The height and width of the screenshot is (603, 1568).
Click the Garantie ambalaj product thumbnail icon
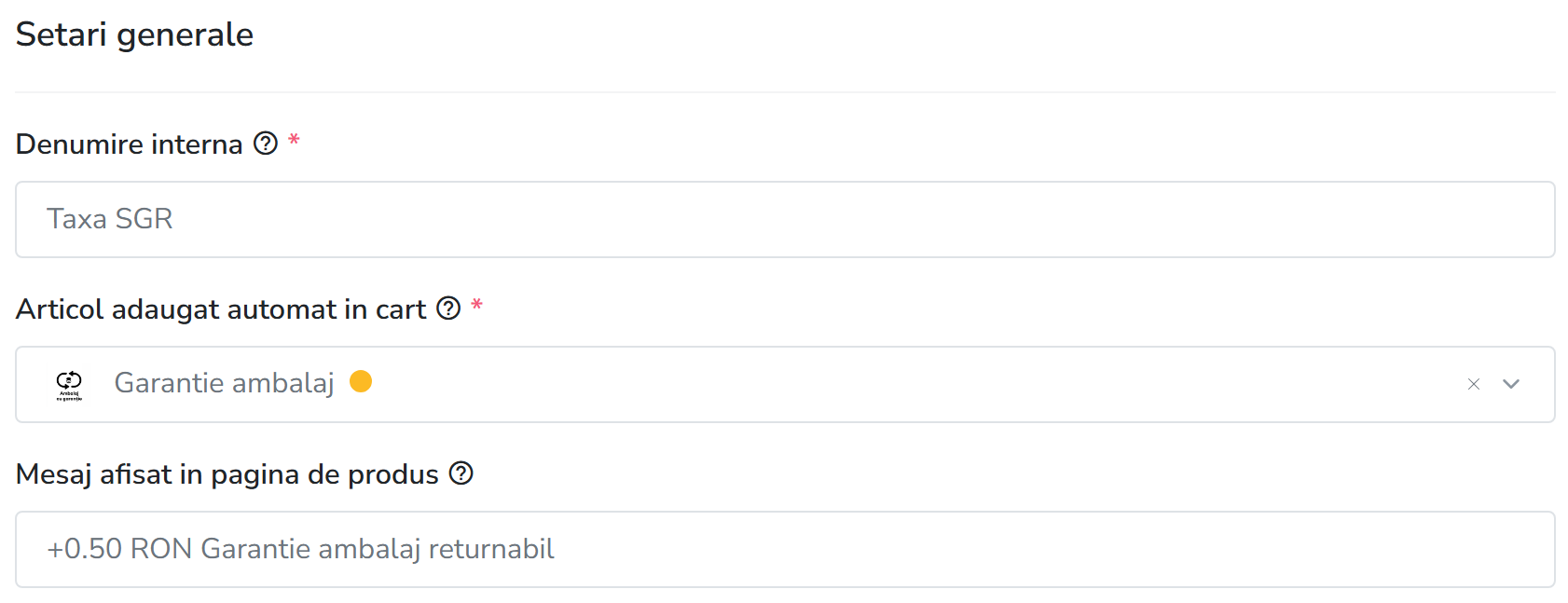(x=69, y=384)
